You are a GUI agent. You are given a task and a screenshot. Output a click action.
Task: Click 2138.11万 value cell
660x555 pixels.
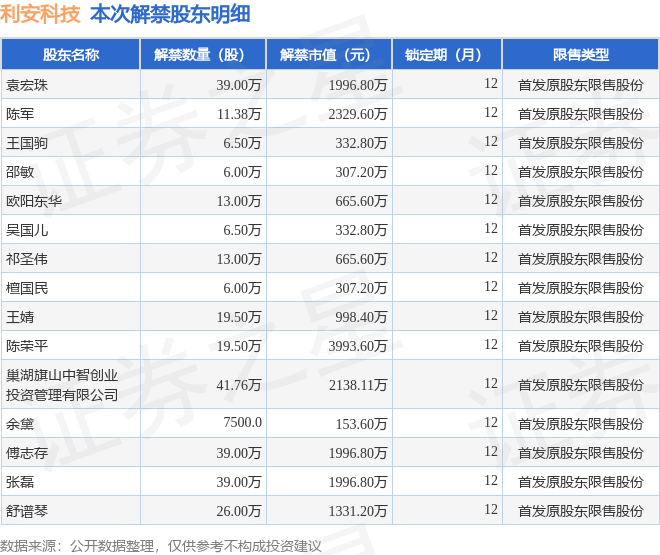[x=358, y=385]
